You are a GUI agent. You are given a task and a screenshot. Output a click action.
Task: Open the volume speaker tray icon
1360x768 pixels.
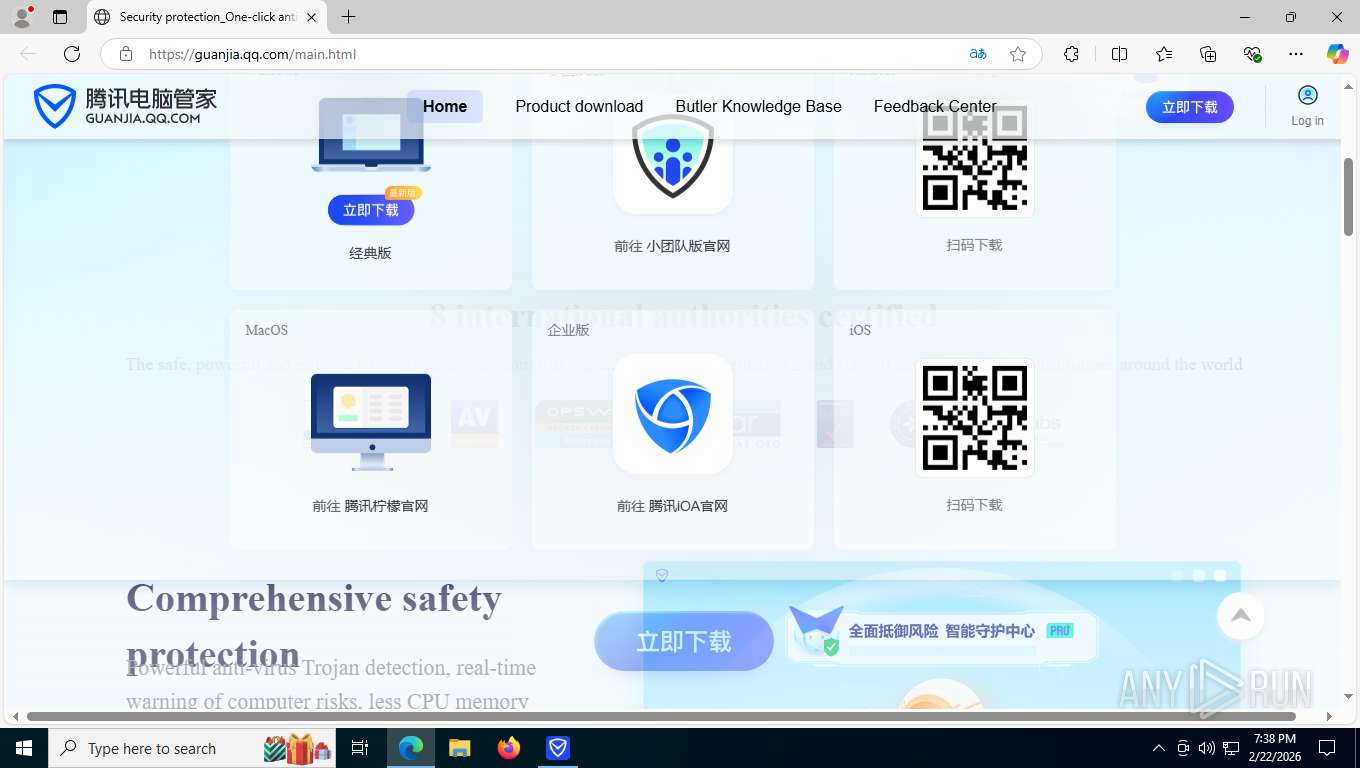click(x=1207, y=748)
